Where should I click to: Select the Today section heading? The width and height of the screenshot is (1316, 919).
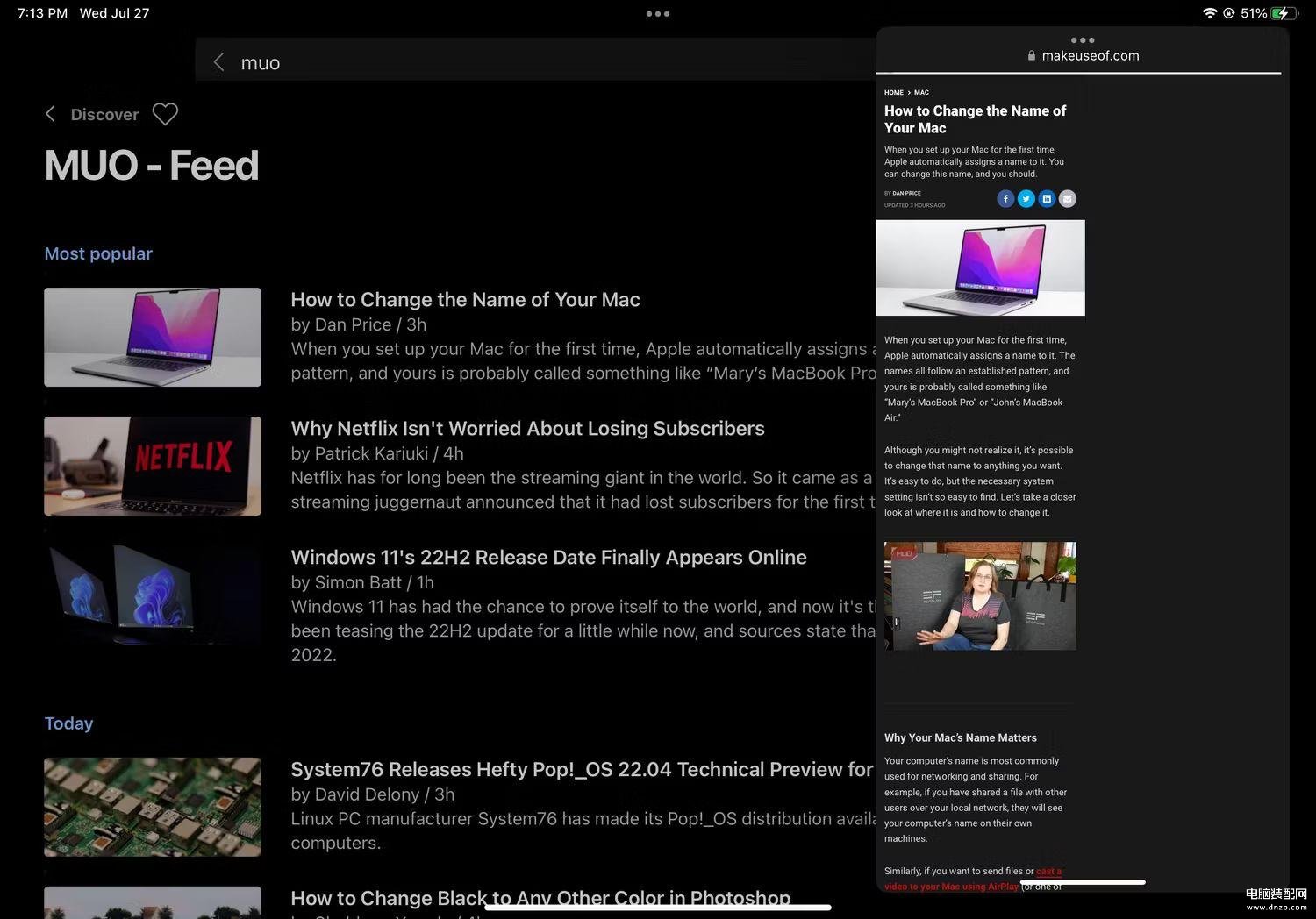pyautogui.click(x=68, y=723)
